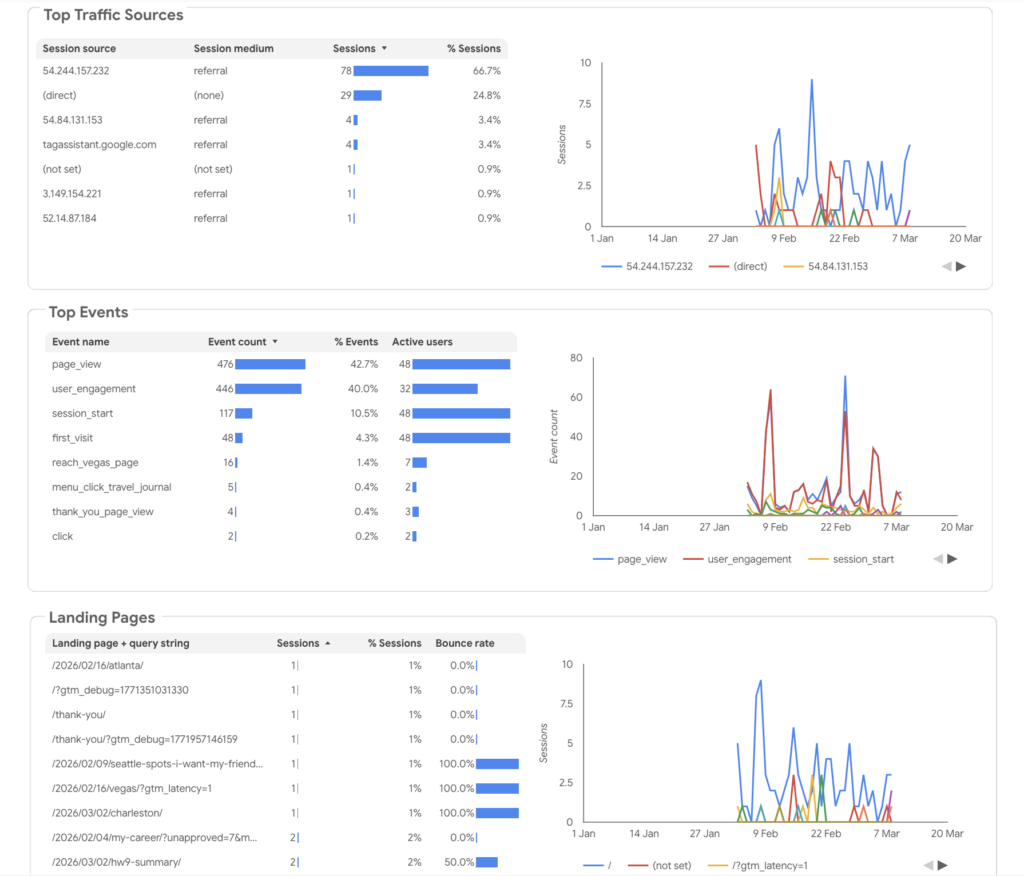Click the % Events column header

(x=355, y=342)
